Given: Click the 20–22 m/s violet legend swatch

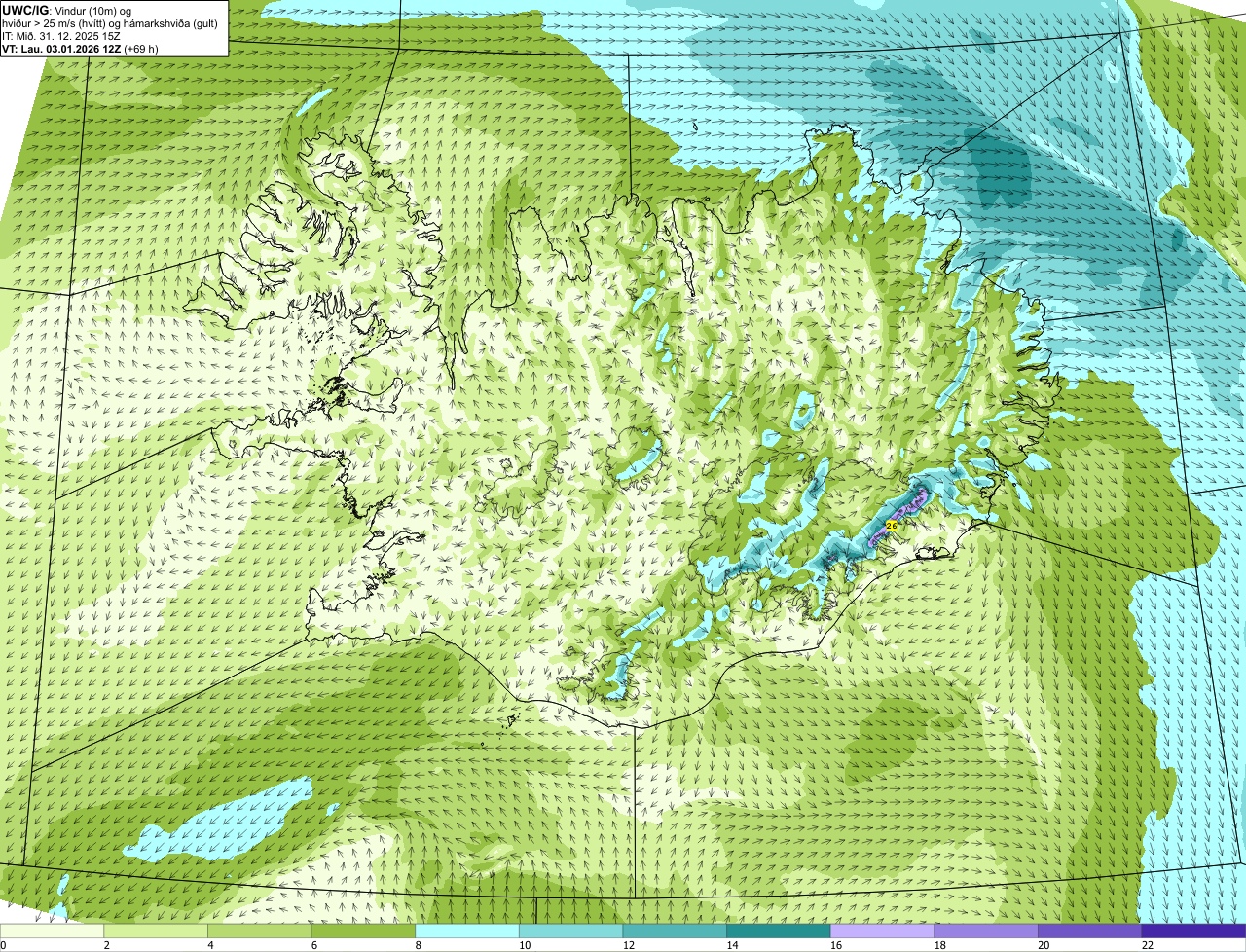Looking at the screenshot, I should (1090, 931).
